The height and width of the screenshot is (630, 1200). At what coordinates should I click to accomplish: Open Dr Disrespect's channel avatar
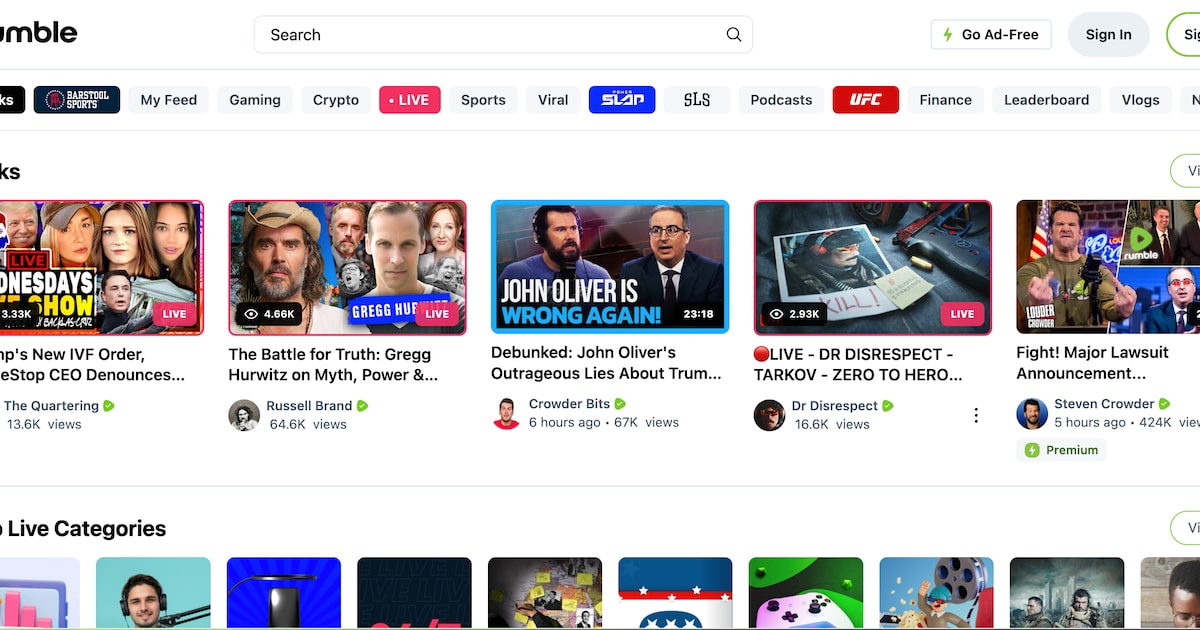769,415
